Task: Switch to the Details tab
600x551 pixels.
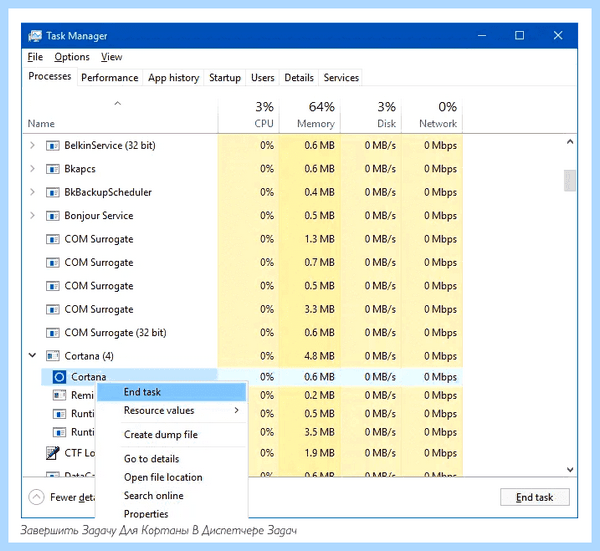Action: coord(299,78)
